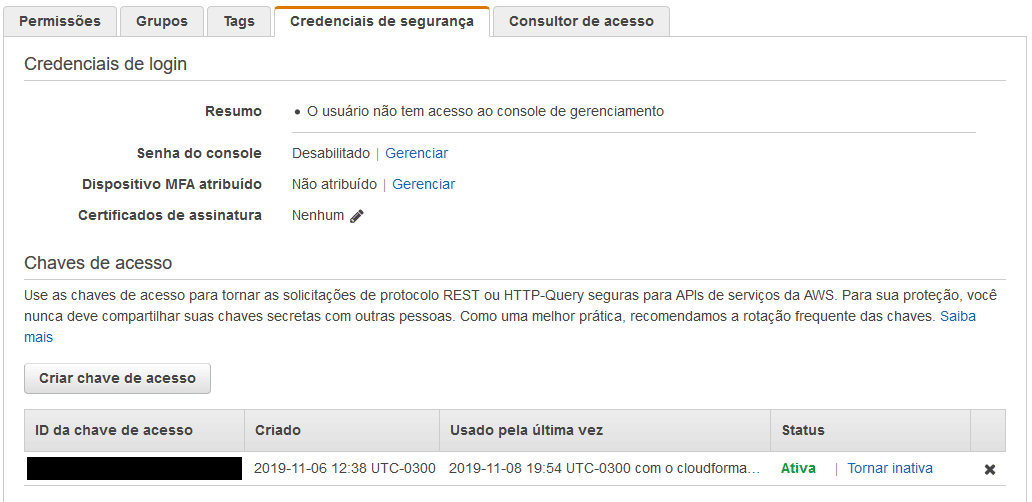This screenshot has width=1032, height=502.
Task: Edit signing certificates with the pencil icon
Action: point(357,216)
